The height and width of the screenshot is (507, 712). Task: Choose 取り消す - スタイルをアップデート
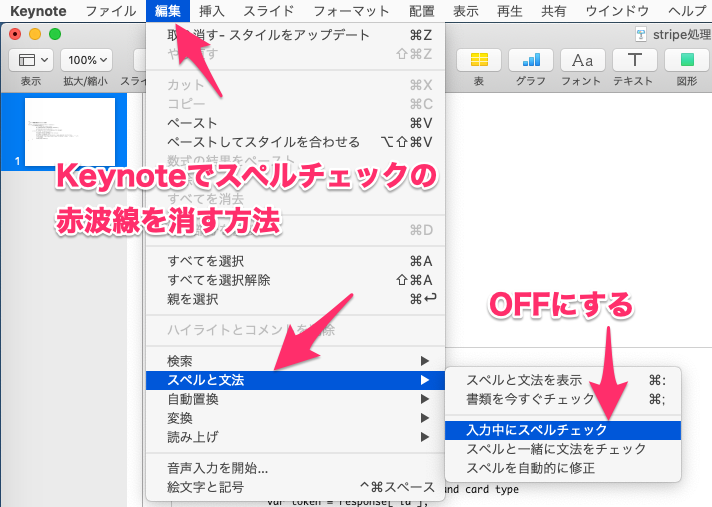[295, 35]
